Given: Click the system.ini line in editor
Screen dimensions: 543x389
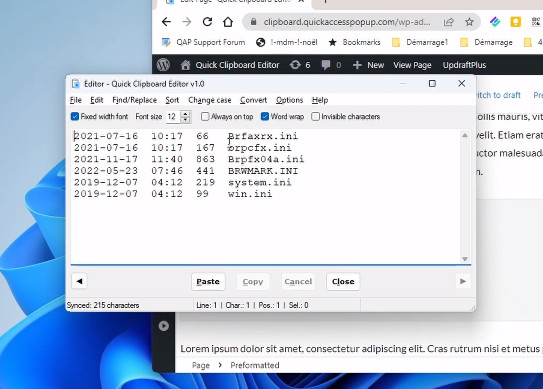Looking at the screenshot, I should 183,182.
